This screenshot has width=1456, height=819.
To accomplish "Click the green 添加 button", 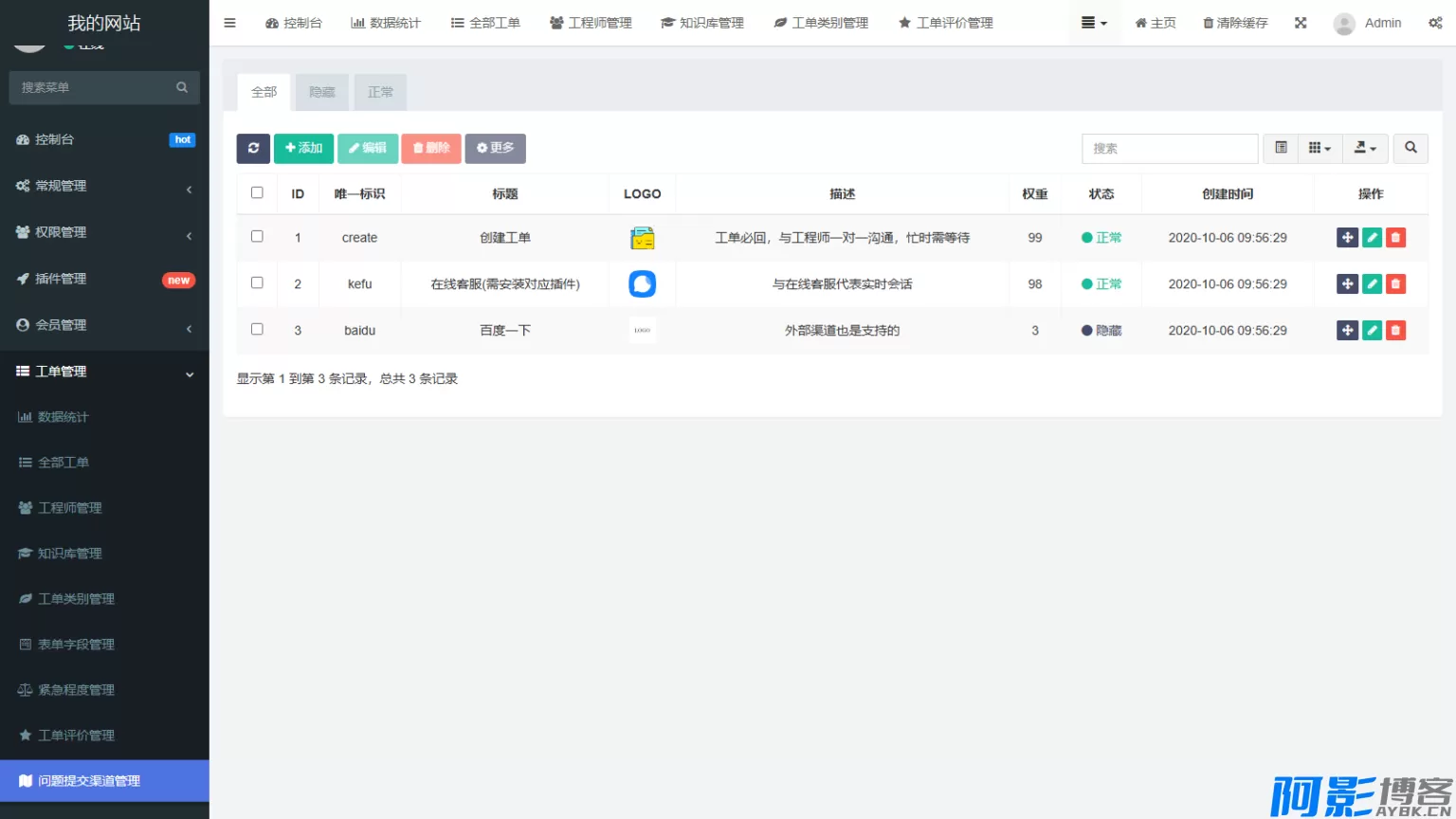I will [x=303, y=148].
